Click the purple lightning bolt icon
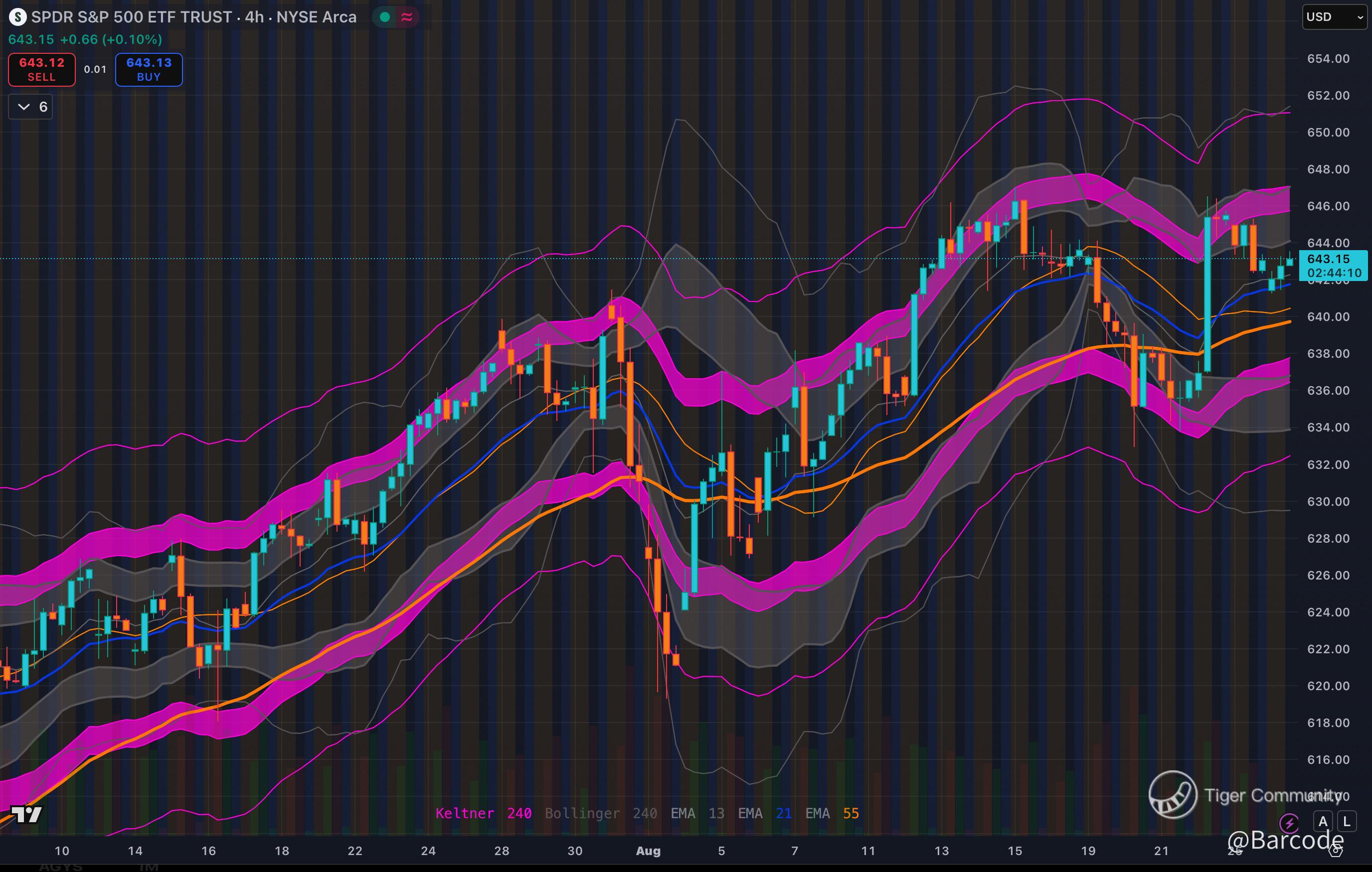The height and width of the screenshot is (872, 1372). (1289, 823)
